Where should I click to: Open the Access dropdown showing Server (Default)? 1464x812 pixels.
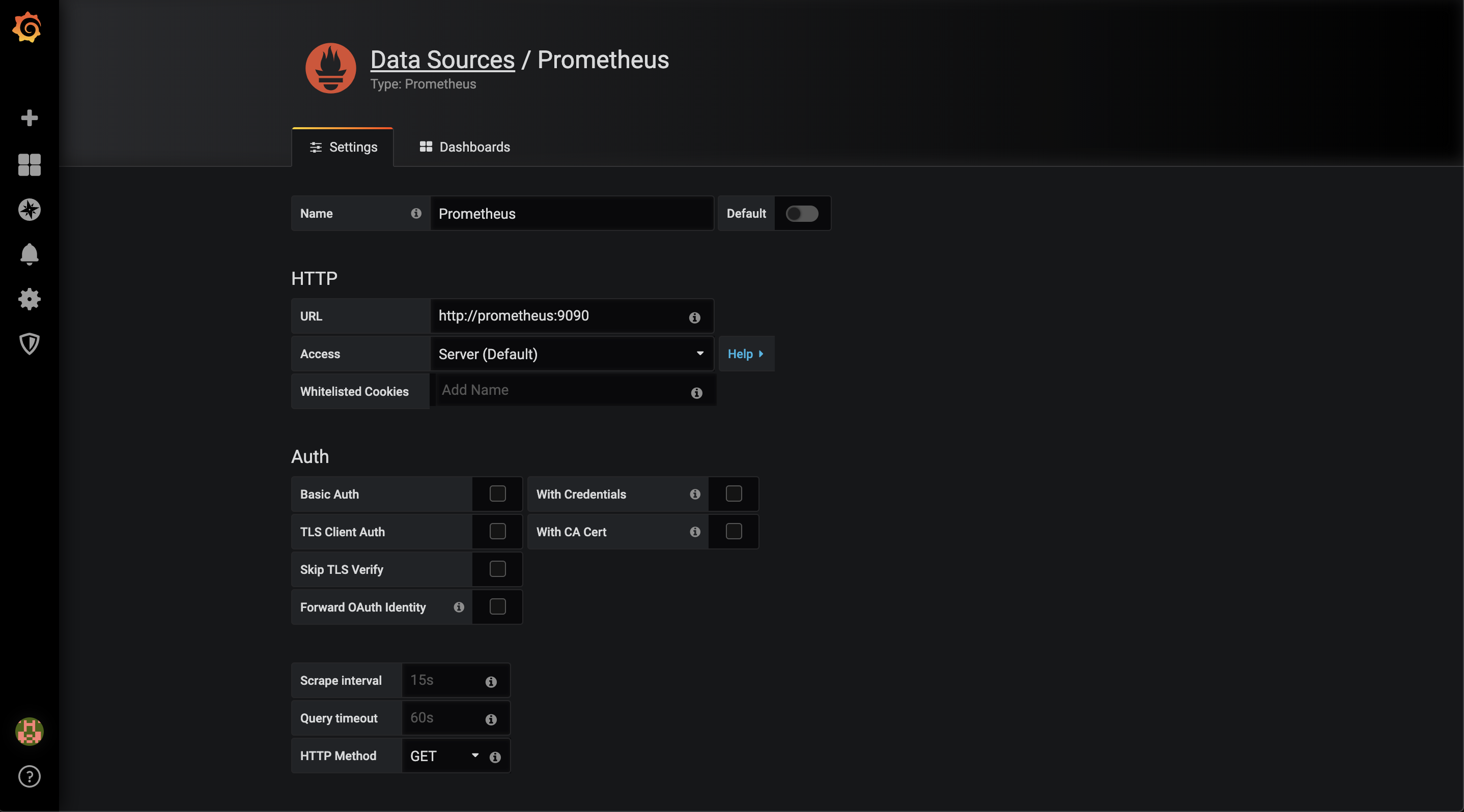572,354
